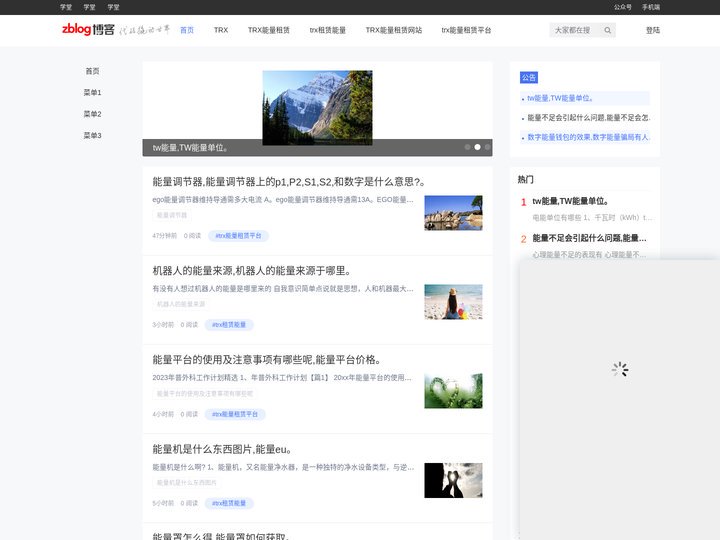Open announcement tw能量,TW能量单位。

click(x=560, y=98)
